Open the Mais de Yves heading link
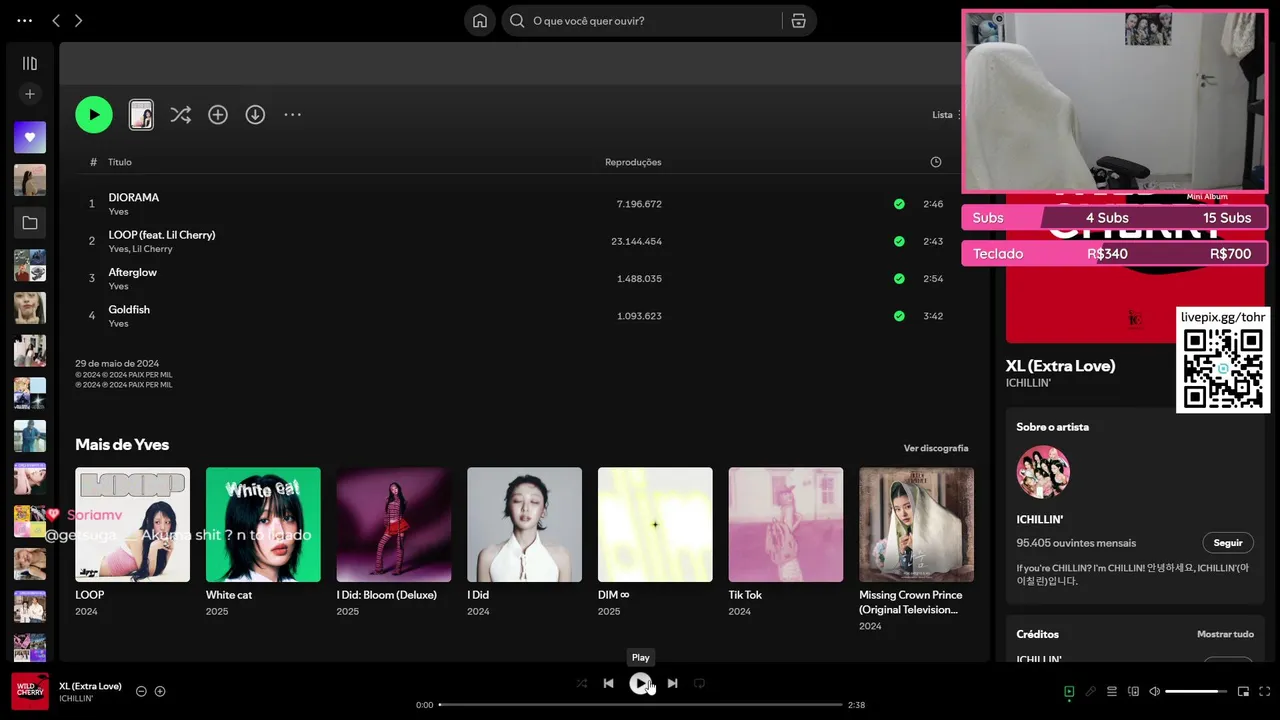This screenshot has height=720, width=1280. coord(122,444)
